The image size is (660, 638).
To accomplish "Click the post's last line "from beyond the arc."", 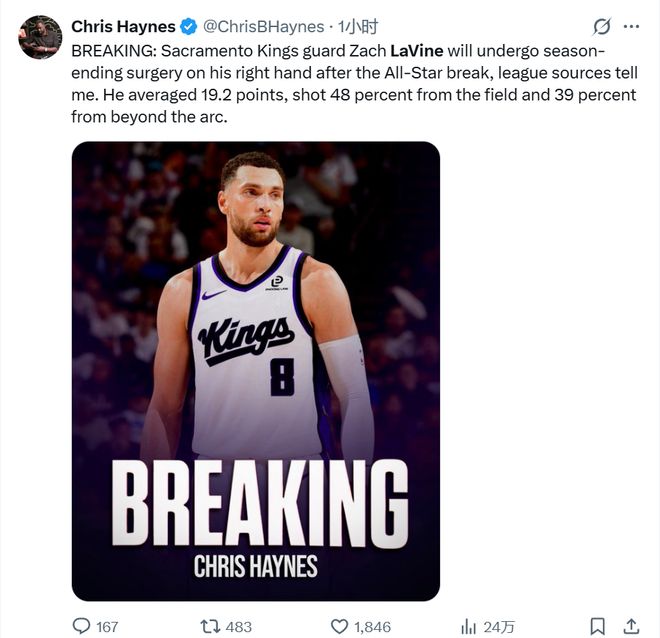I will click(148, 116).
